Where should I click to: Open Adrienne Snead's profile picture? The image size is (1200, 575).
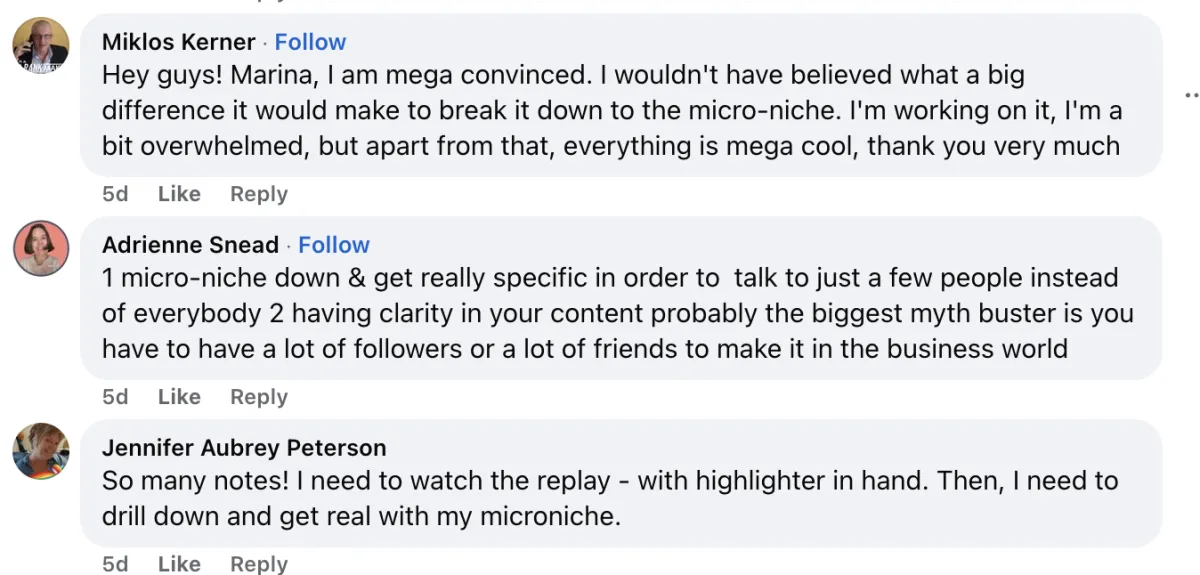click(x=41, y=248)
